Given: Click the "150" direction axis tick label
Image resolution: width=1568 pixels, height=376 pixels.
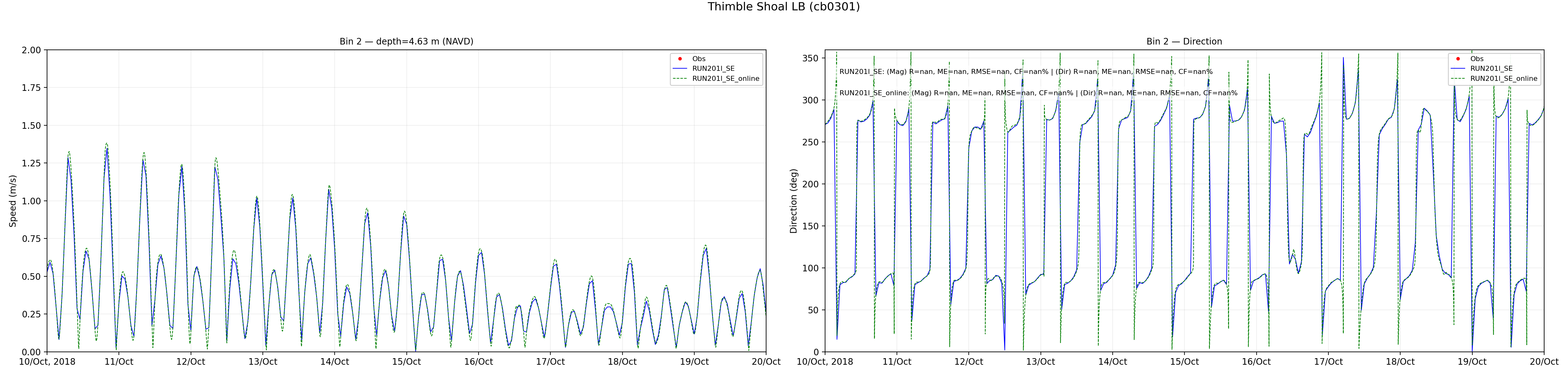Looking at the screenshot, I should pyautogui.click(x=811, y=226).
